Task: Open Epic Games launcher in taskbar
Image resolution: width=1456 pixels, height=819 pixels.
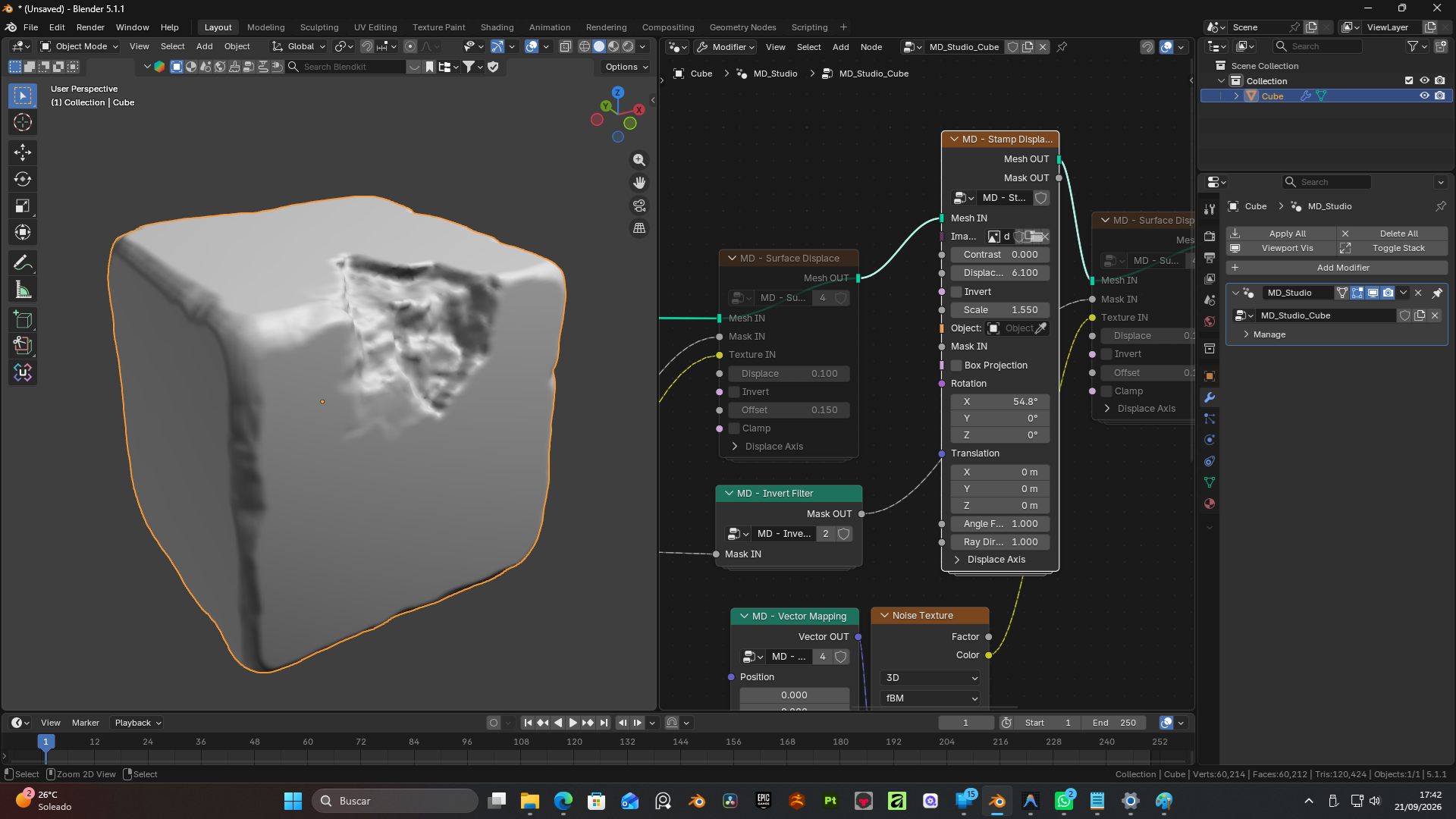Action: [764, 801]
